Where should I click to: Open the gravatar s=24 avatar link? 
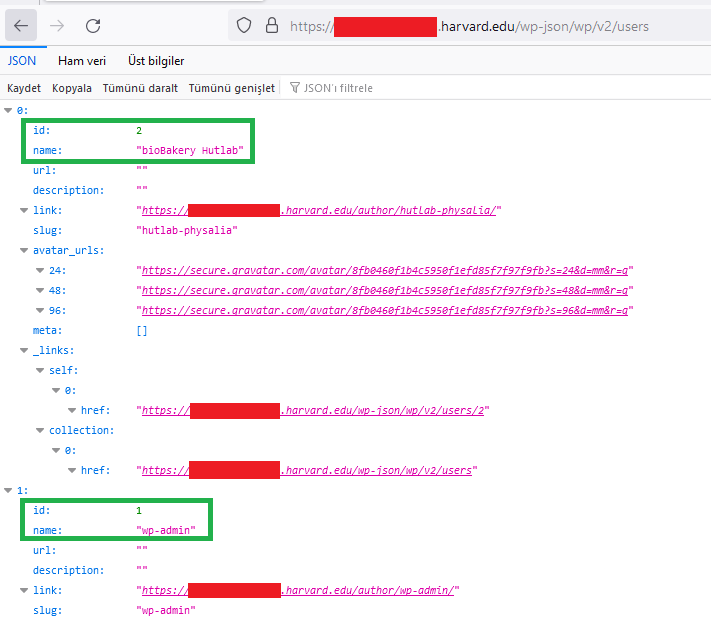pyautogui.click(x=385, y=271)
